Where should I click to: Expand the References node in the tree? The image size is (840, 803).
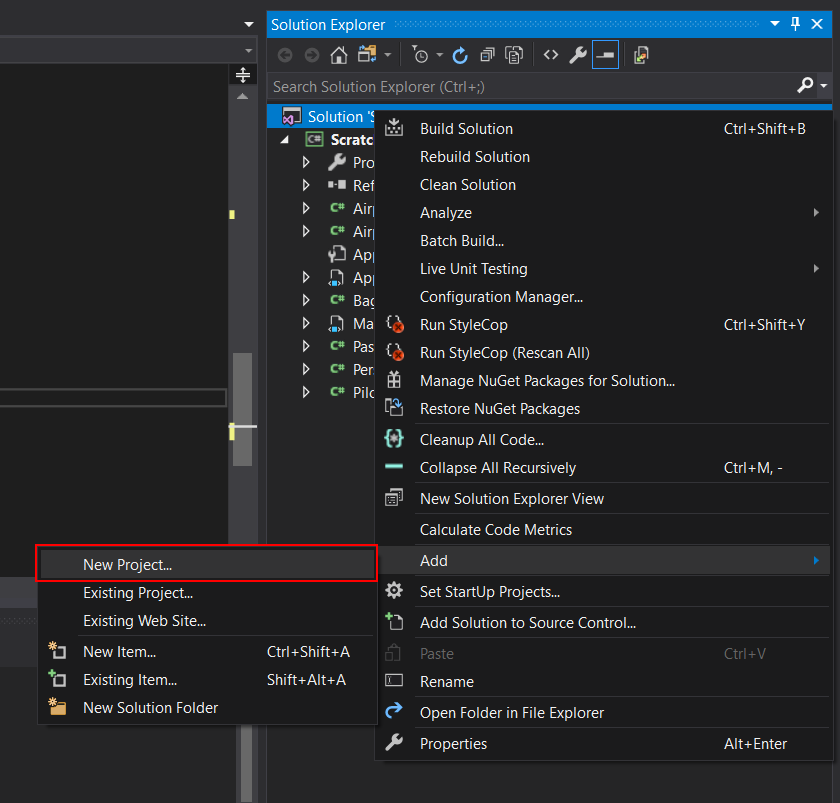pos(306,185)
